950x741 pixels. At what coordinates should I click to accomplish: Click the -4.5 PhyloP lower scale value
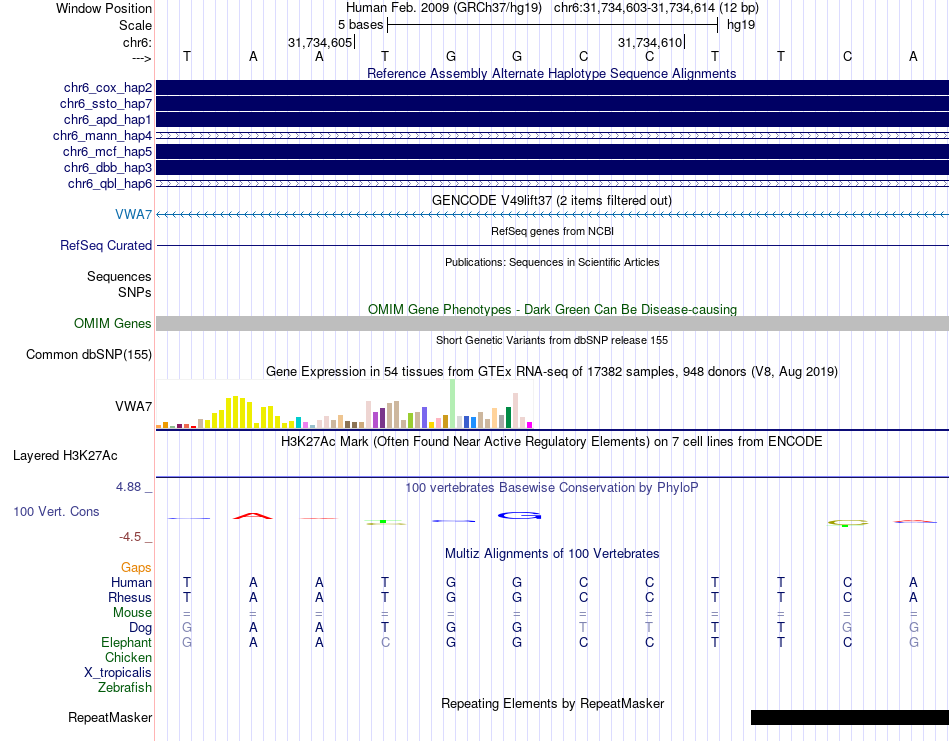point(130,537)
